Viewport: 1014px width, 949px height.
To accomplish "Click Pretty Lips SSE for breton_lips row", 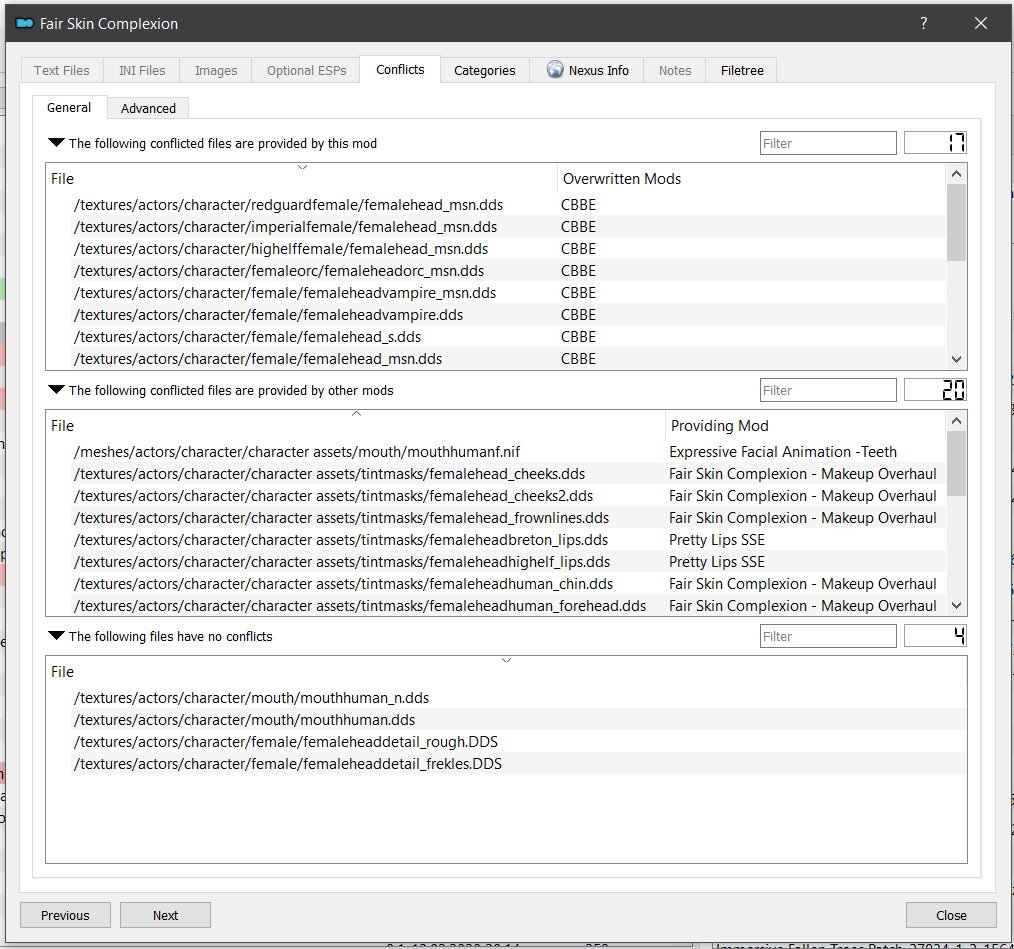I will [717, 540].
